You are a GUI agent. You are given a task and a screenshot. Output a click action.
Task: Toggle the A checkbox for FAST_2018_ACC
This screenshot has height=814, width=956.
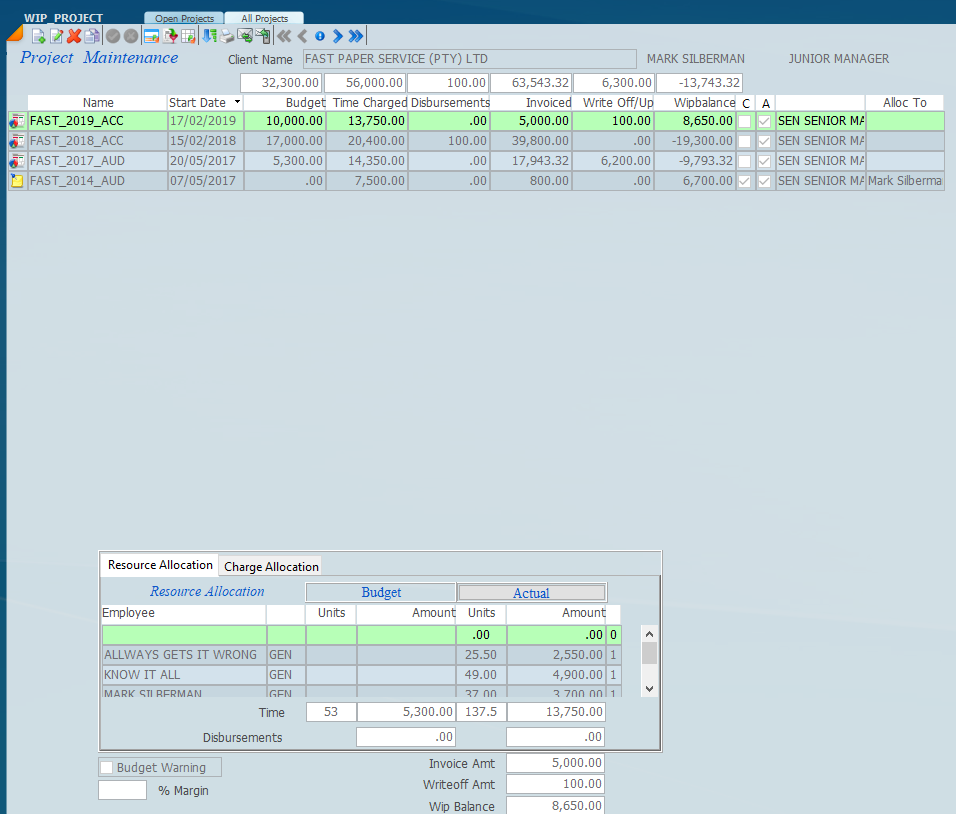click(x=765, y=141)
